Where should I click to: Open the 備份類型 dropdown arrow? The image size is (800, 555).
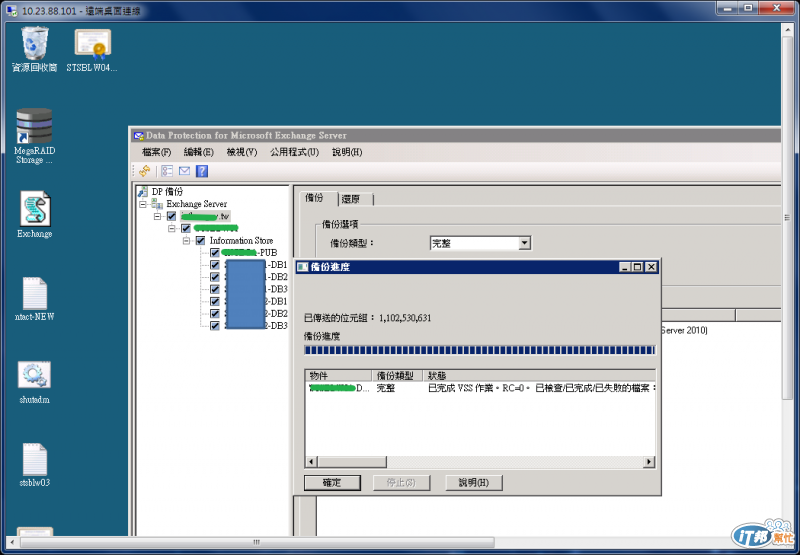524,243
